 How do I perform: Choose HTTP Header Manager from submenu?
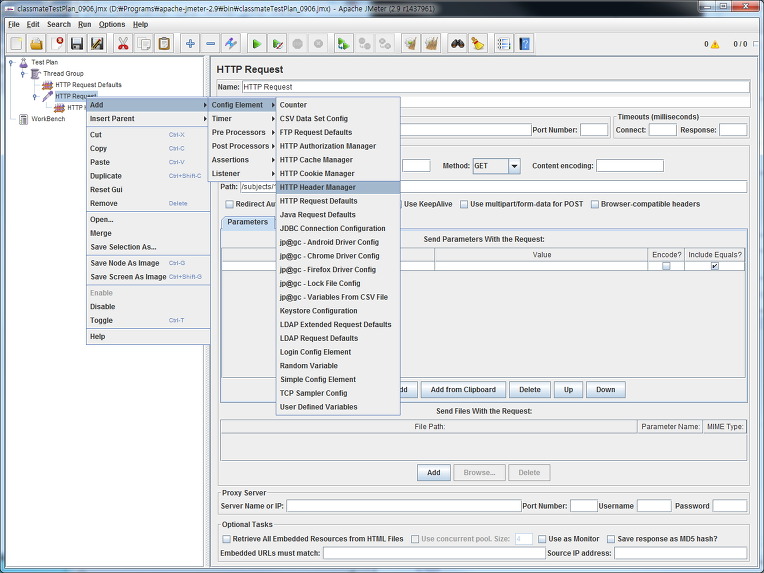click(x=338, y=188)
